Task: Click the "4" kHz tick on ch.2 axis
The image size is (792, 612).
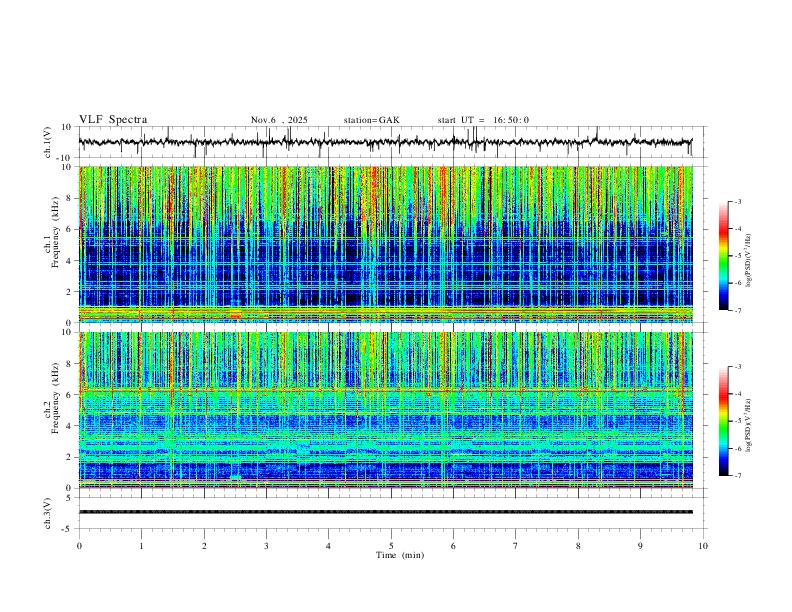Action: (70, 426)
